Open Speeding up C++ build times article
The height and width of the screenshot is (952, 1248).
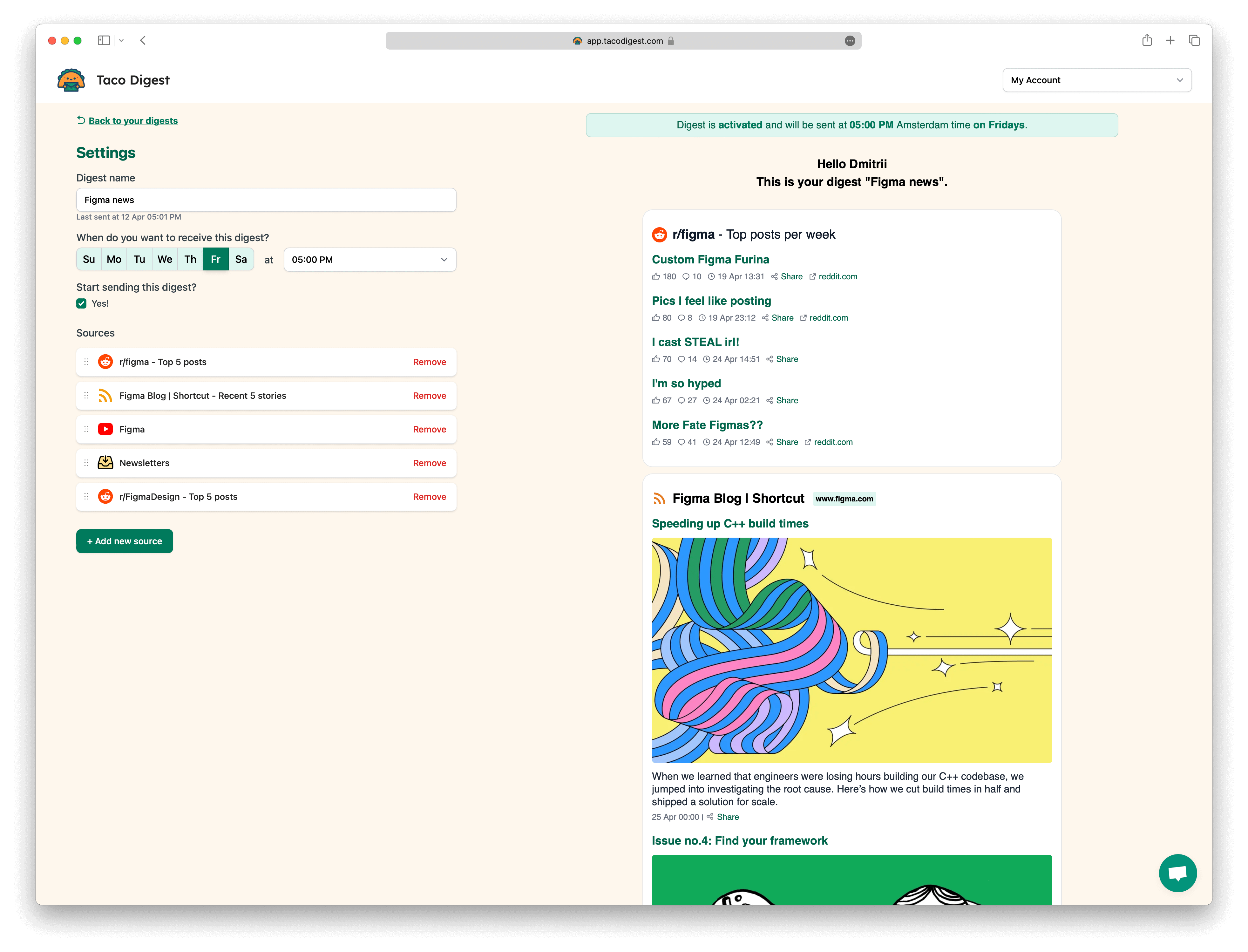point(730,524)
